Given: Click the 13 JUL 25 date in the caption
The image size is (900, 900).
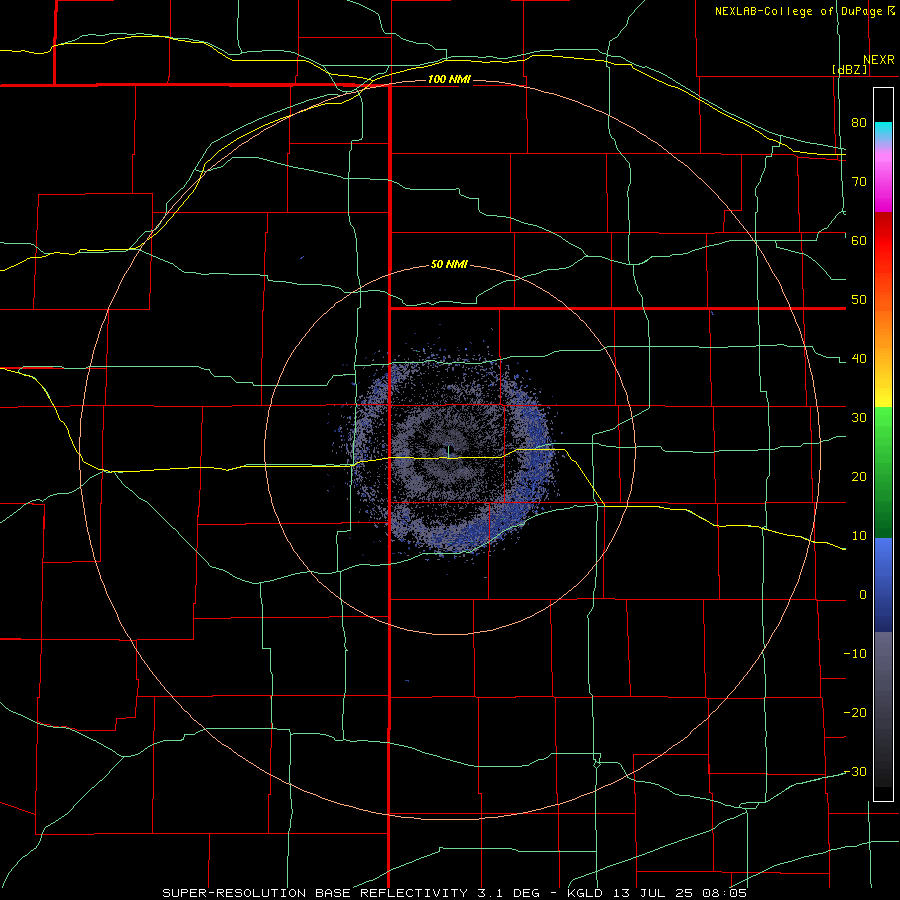Looking at the screenshot, I should coord(655,893).
